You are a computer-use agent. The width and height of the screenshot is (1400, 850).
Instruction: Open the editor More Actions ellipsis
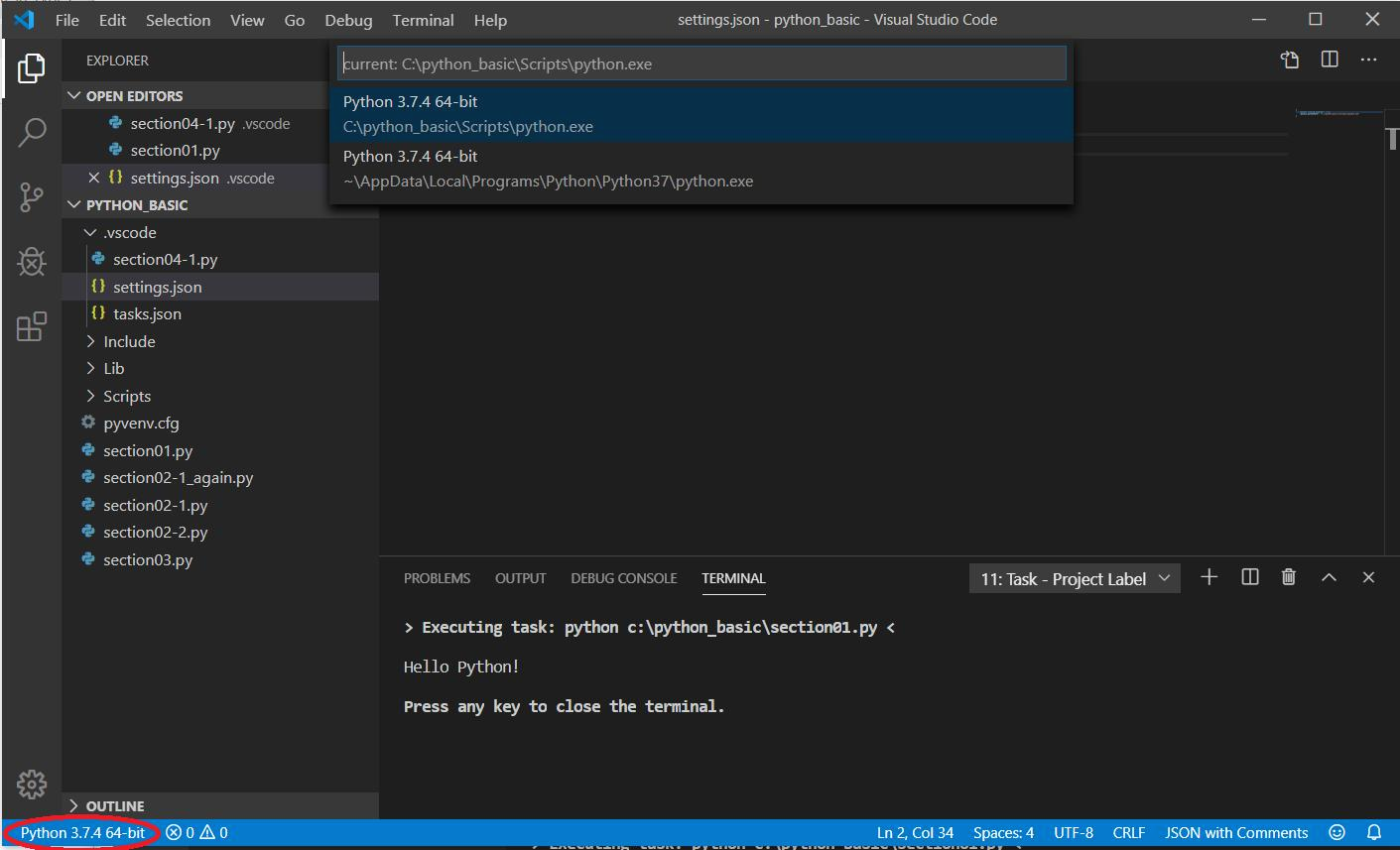coord(1369,60)
